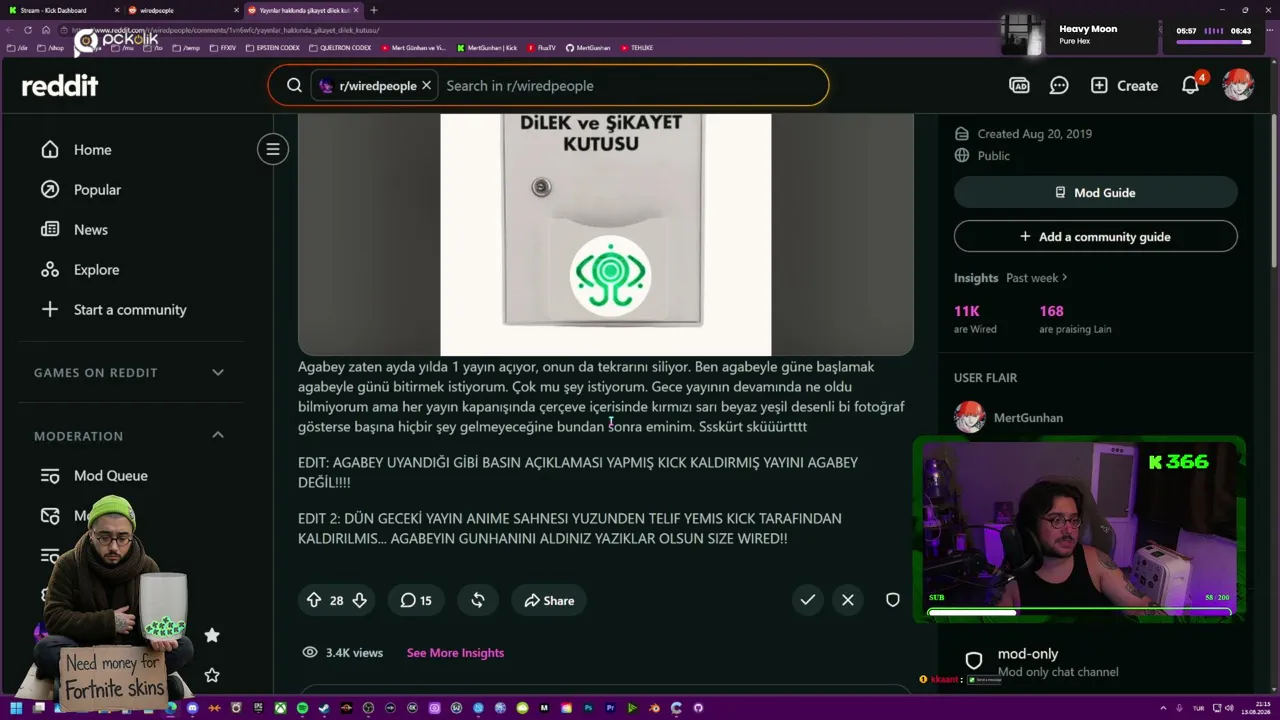This screenshot has width=1280, height=720.
Task: Open the Reddit advertise icon
Action: pos(1019,86)
